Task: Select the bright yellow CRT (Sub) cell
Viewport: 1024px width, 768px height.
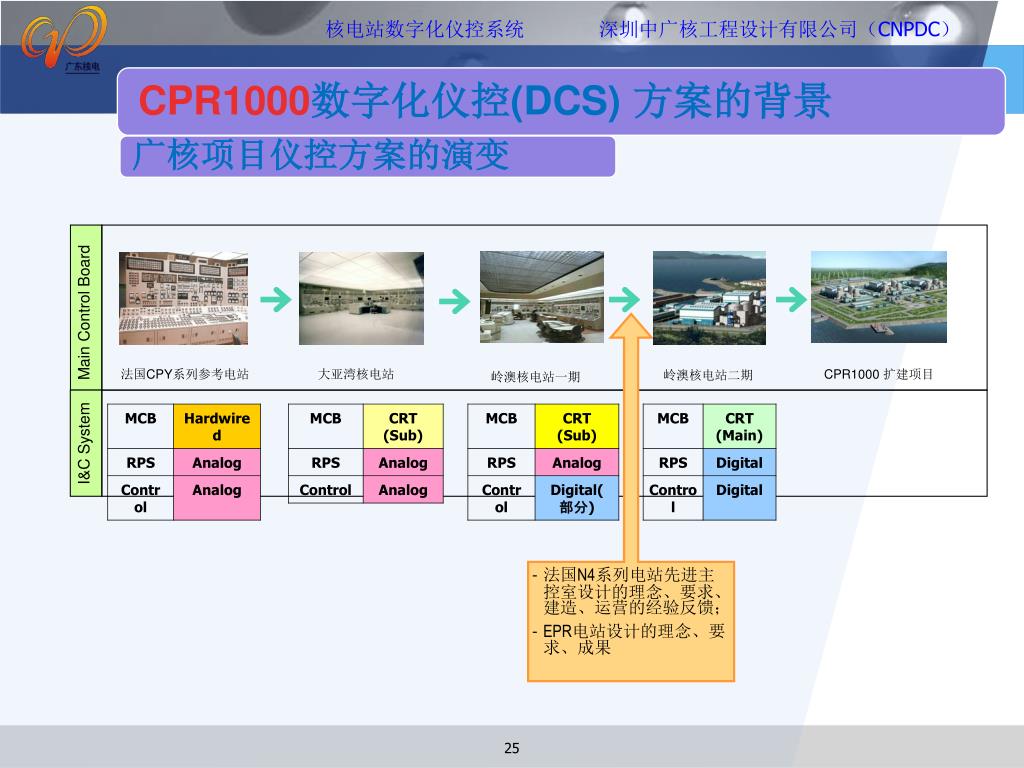Action: [x=577, y=426]
